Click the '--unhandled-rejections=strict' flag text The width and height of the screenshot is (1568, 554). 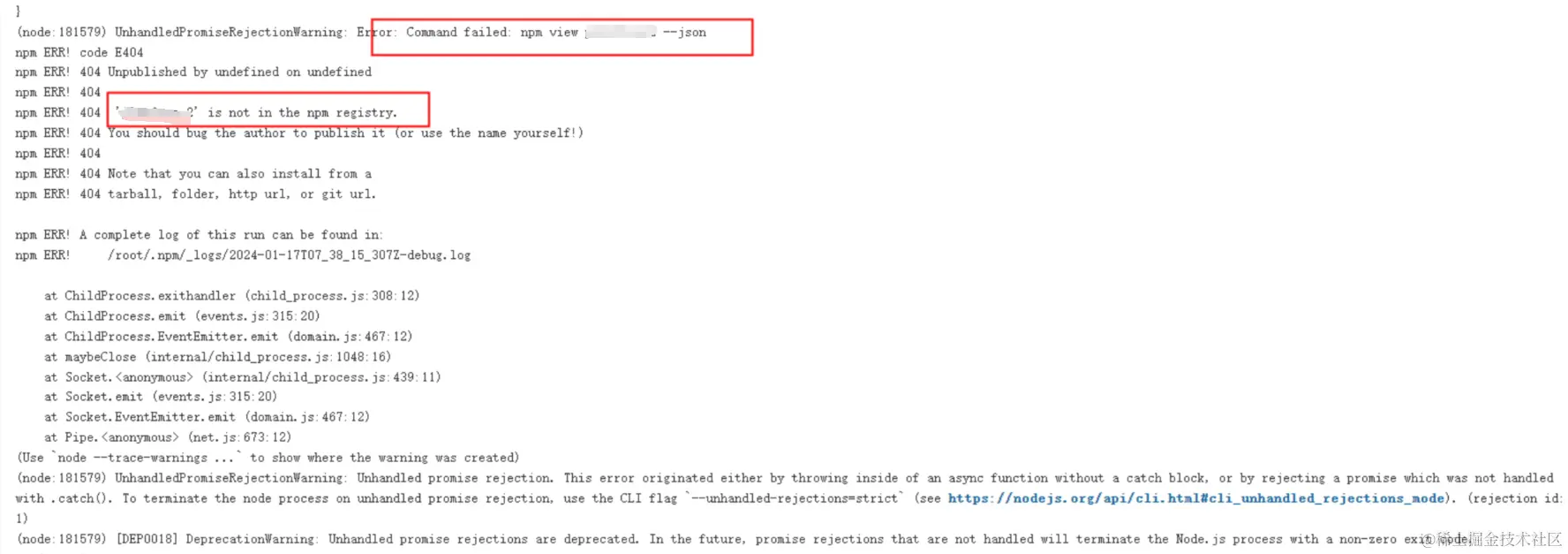click(795, 498)
